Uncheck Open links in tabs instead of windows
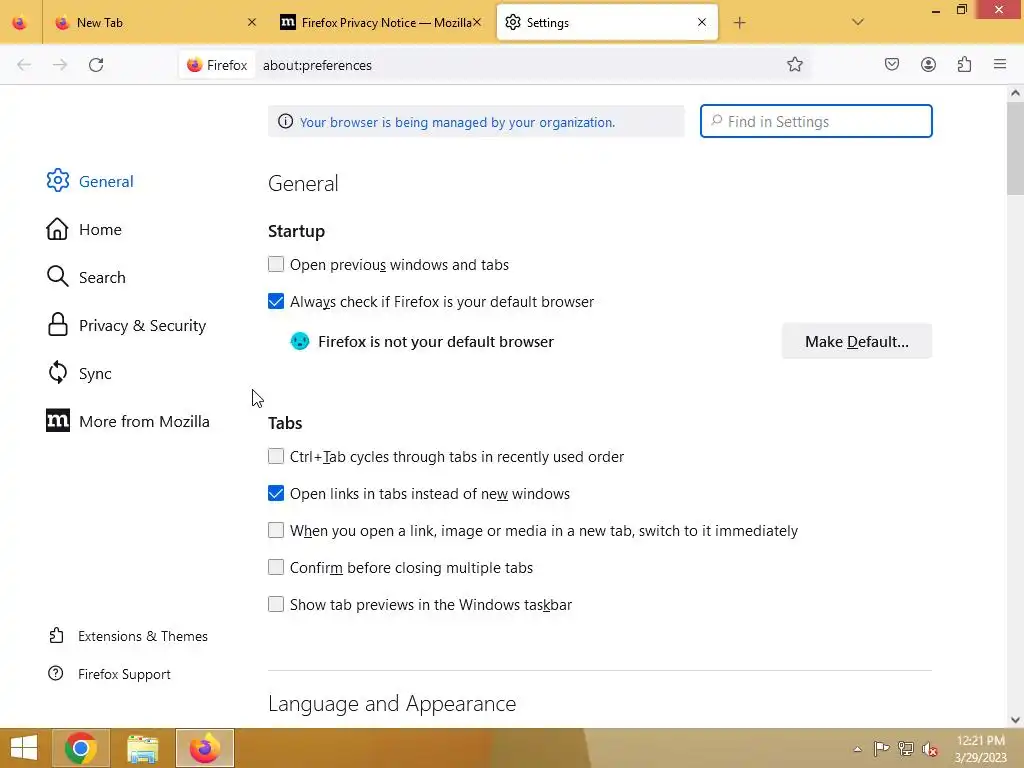Viewport: 1024px width, 768px height. click(276, 494)
